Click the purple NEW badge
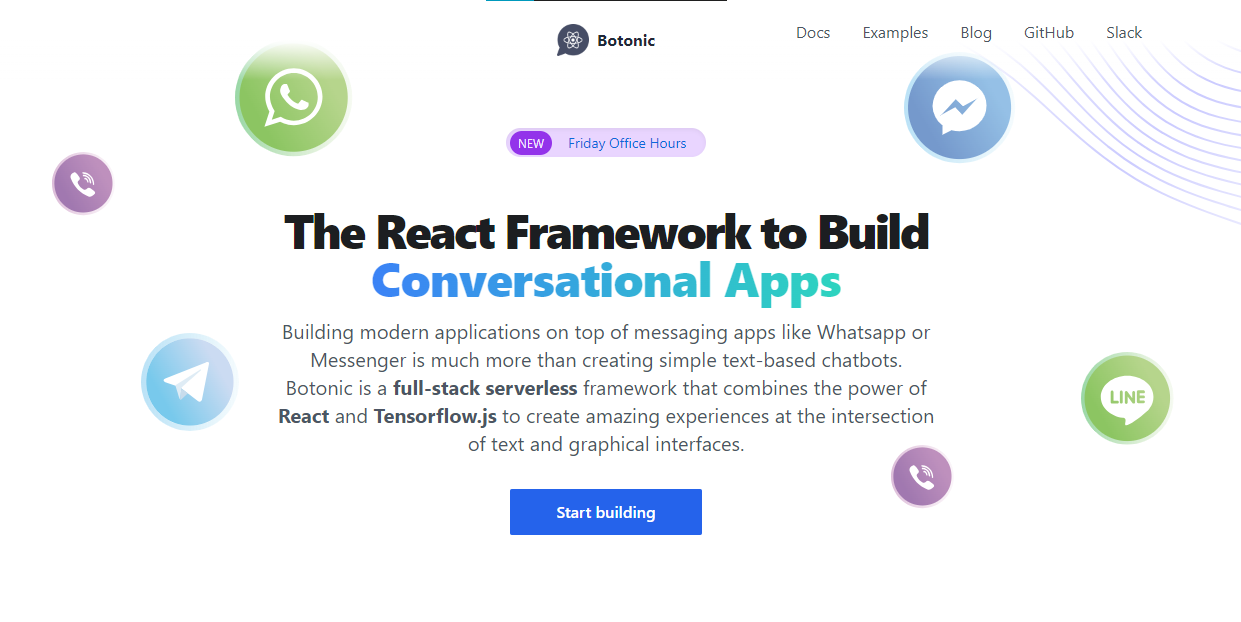Image resolution: width=1241 pixels, height=622 pixels. pos(531,143)
